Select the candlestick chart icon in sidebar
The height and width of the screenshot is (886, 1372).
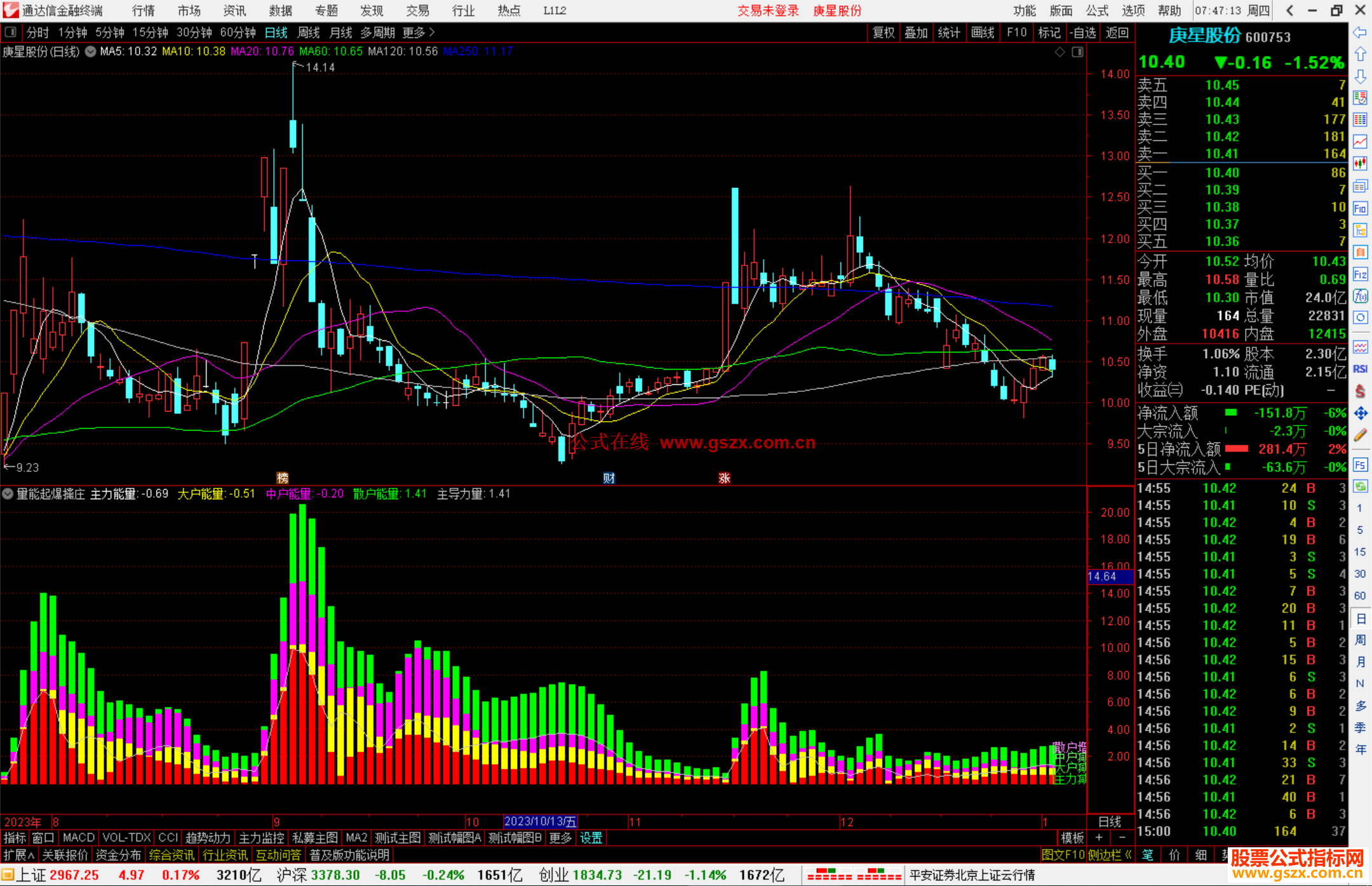[x=1360, y=164]
